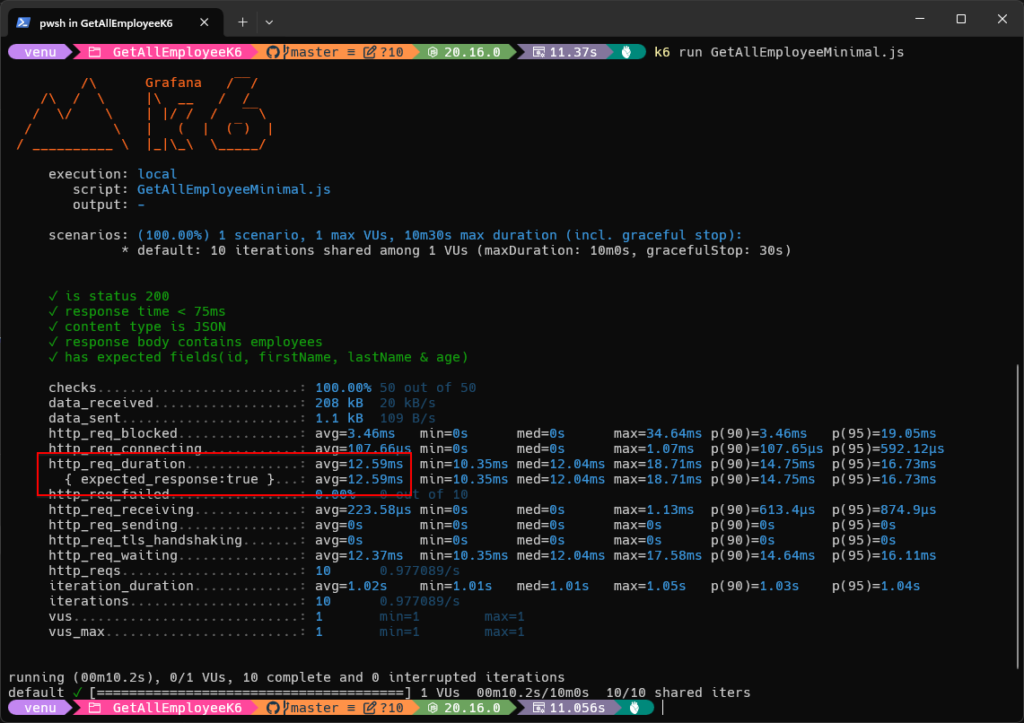Click the vus_max metric name
The width and height of the screenshot is (1024, 723).
[76, 632]
